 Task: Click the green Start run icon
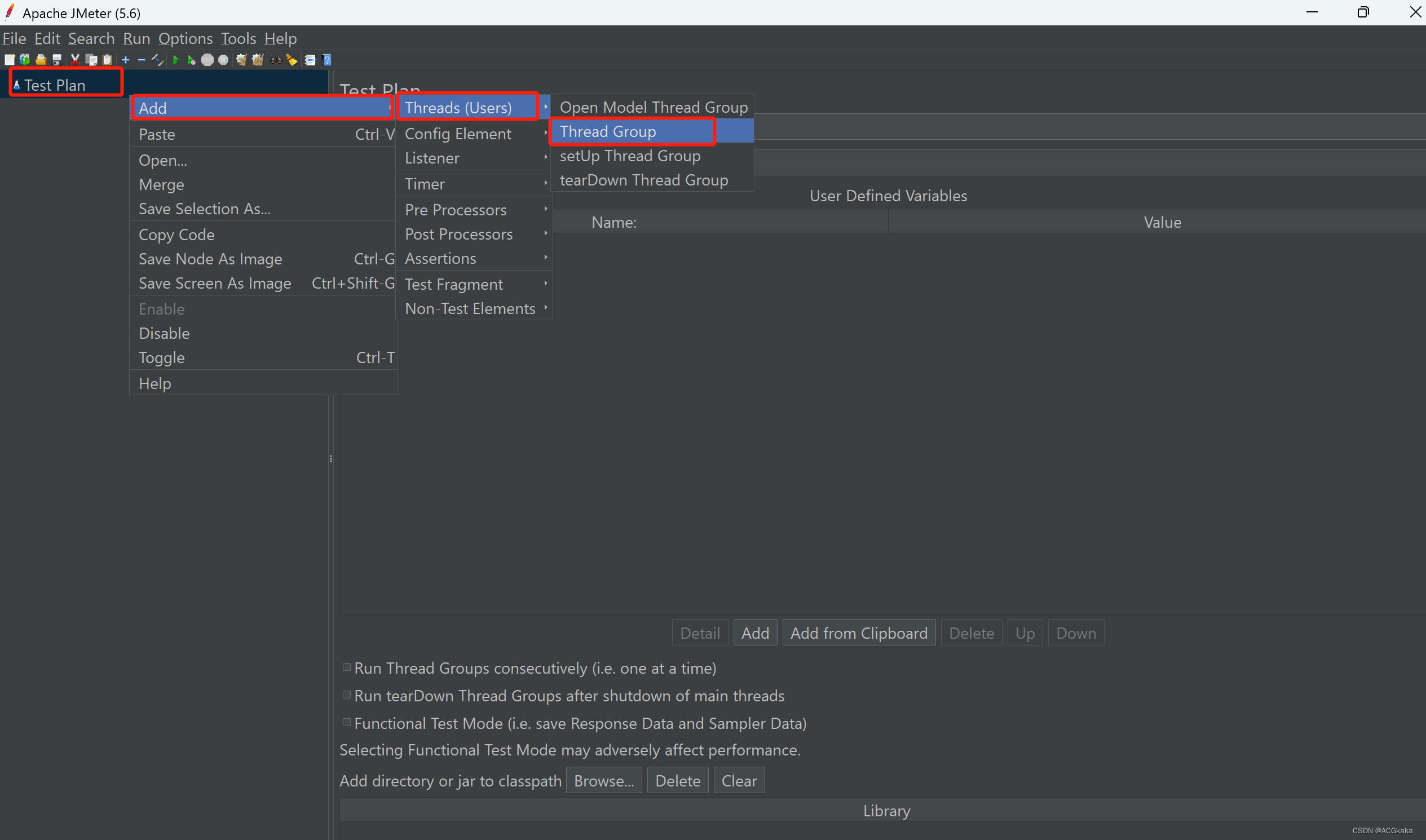point(175,60)
